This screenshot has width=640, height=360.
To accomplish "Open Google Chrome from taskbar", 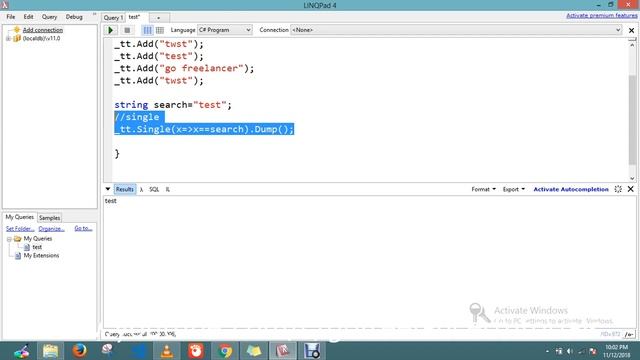I will (224, 351).
